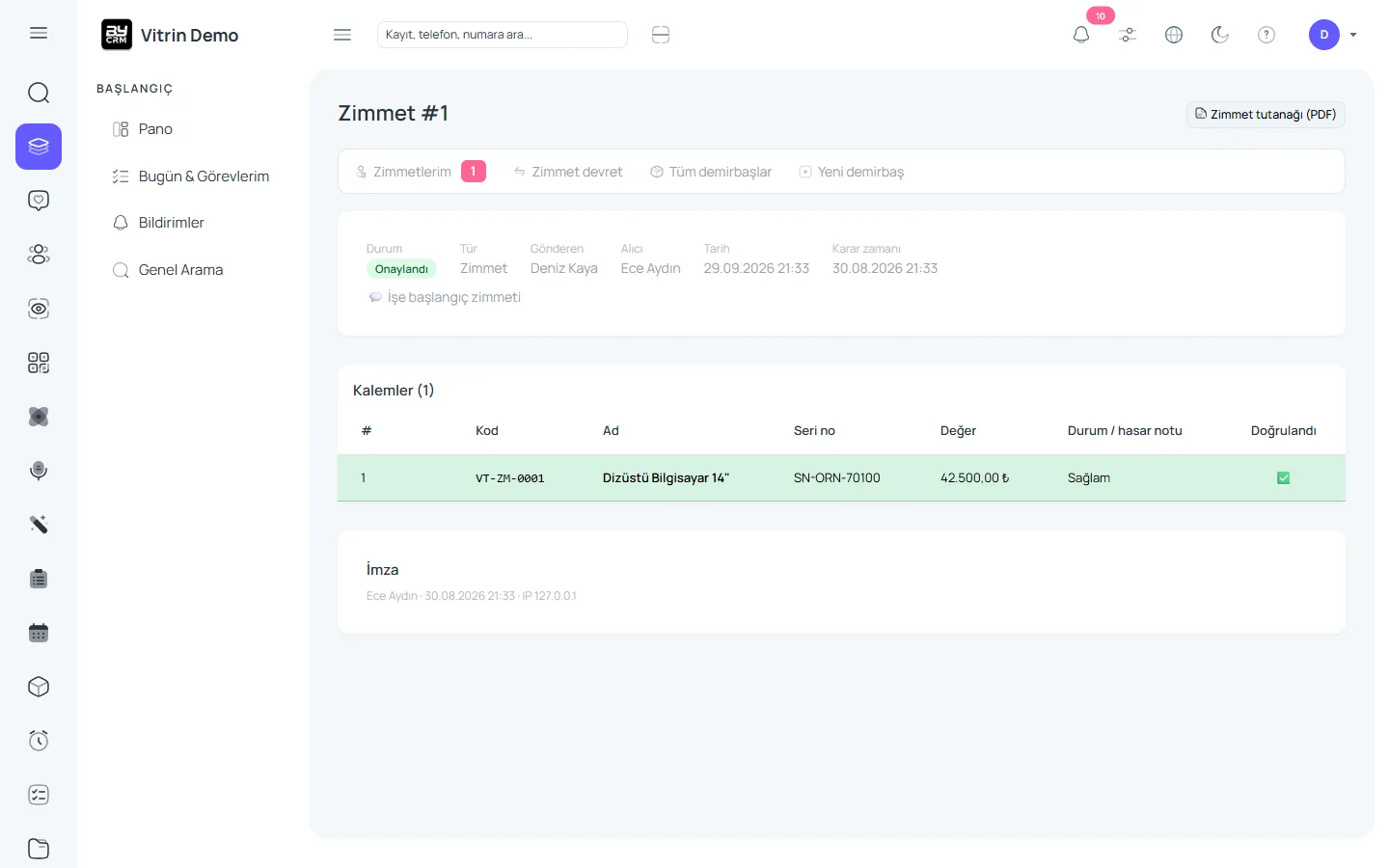Toggle dark mode moon icon
This screenshot has width=1389, height=868.
[x=1220, y=35]
